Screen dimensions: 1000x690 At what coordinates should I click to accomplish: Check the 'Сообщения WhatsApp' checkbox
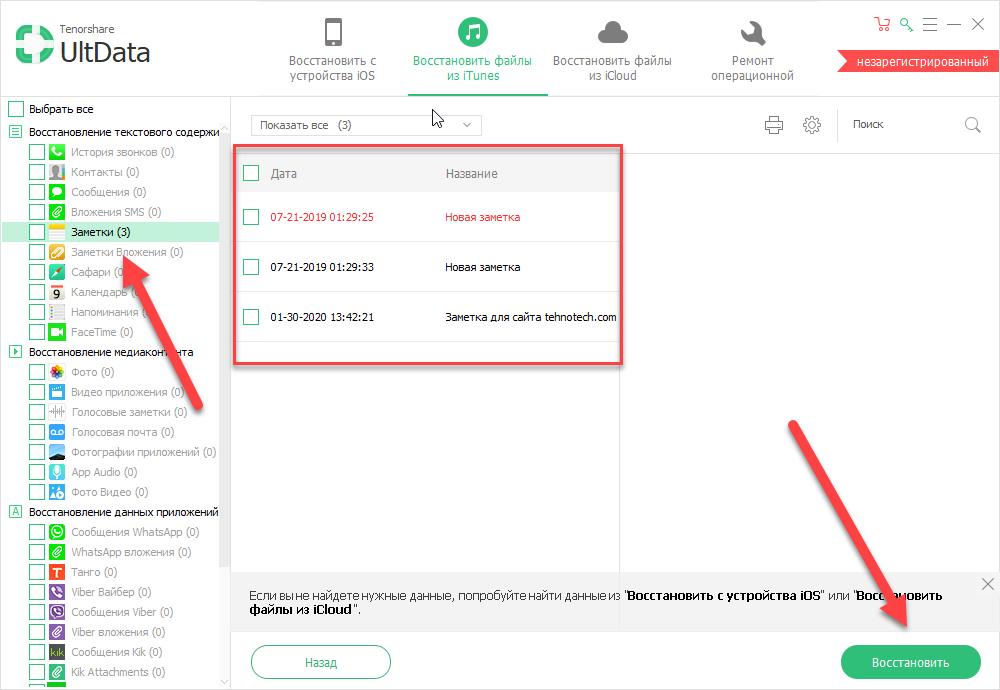[x=37, y=532]
